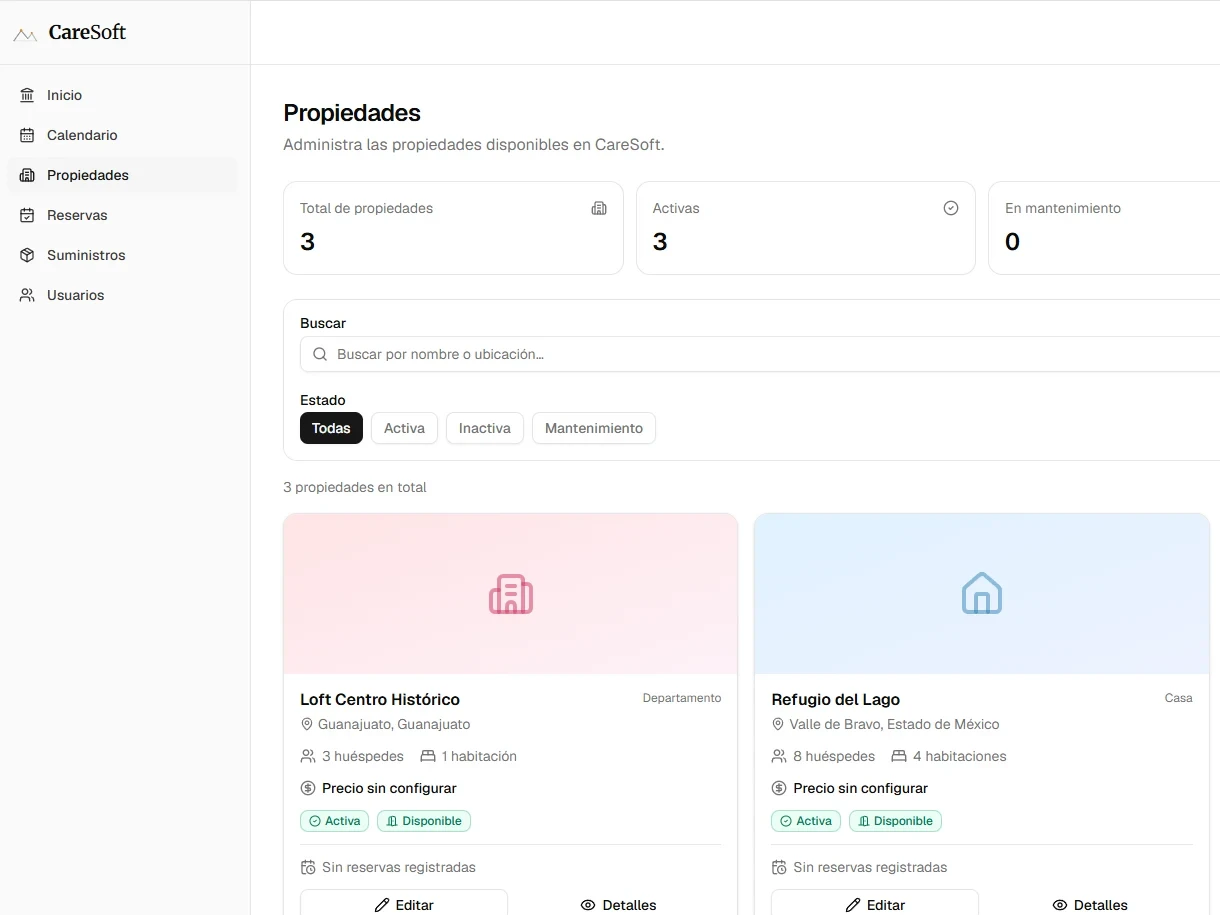This screenshot has width=1220, height=915.
Task: Select the Todas status filter
Action: point(331,428)
